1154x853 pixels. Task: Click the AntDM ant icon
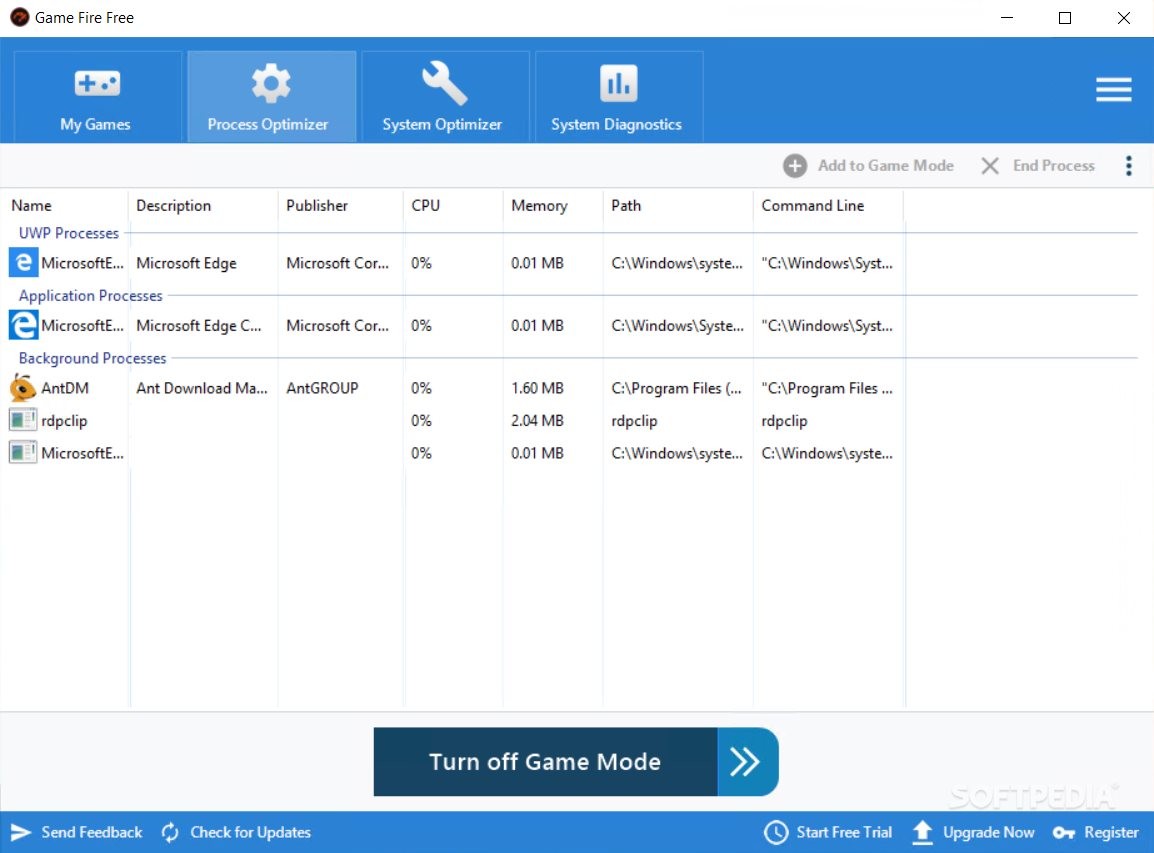coord(23,388)
